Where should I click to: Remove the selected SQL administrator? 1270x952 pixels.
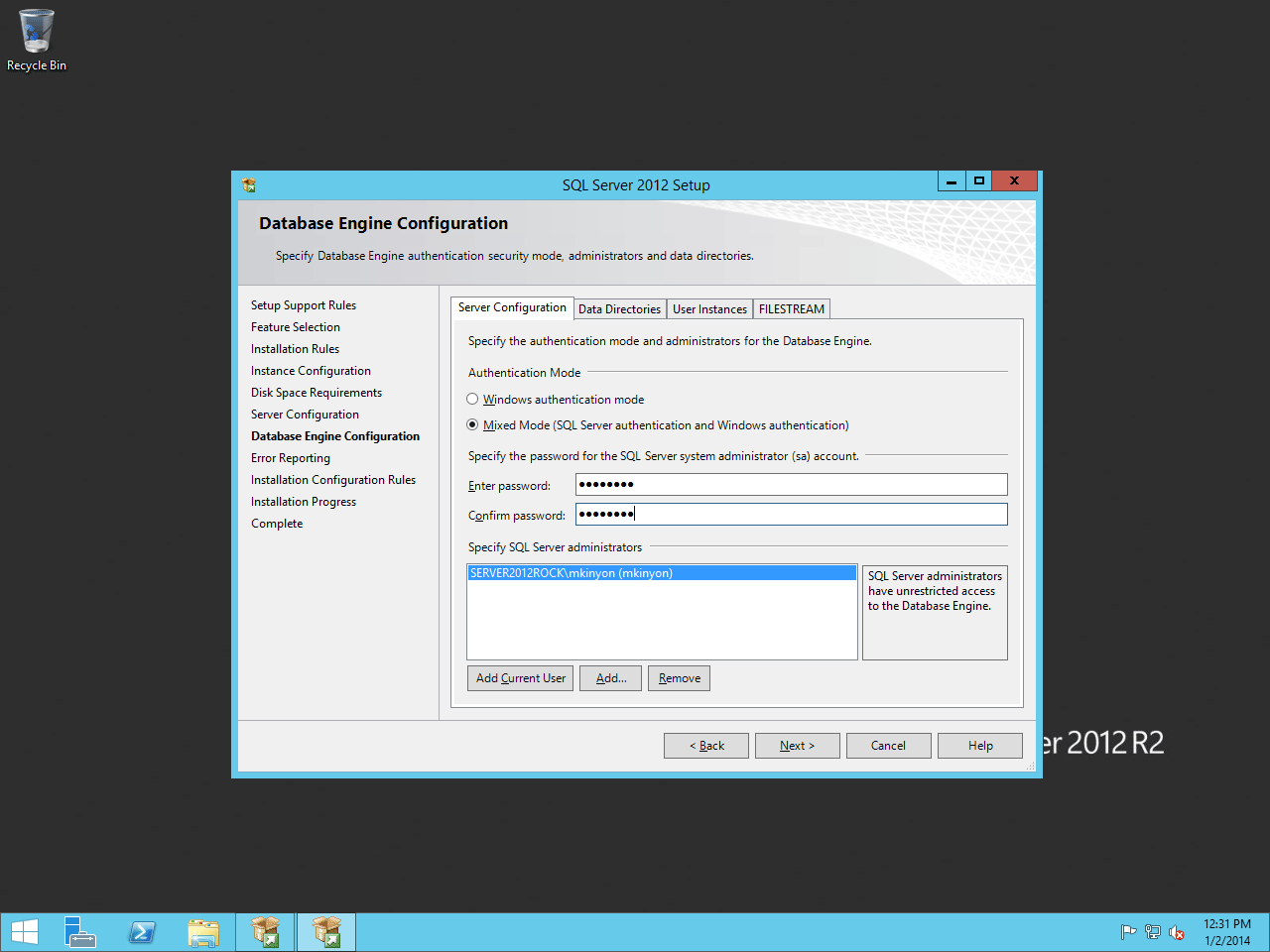pyautogui.click(x=679, y=678)
